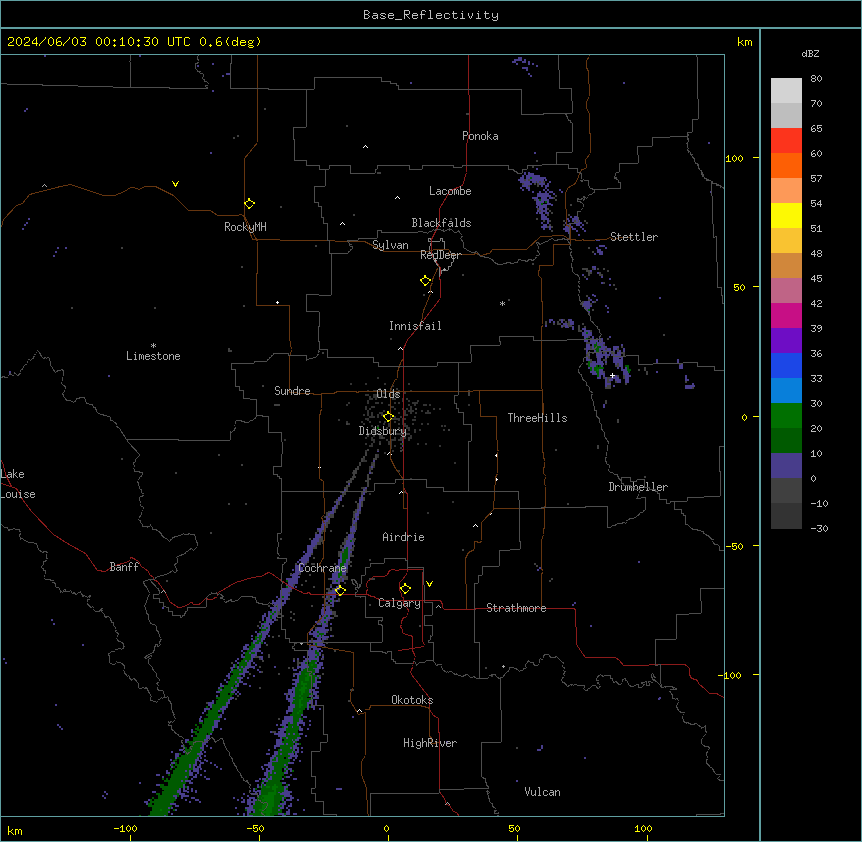Image resolution: width=862 pixels, height=842 pixels.
Task: Click the Ponoka city label
Action: 480,136
